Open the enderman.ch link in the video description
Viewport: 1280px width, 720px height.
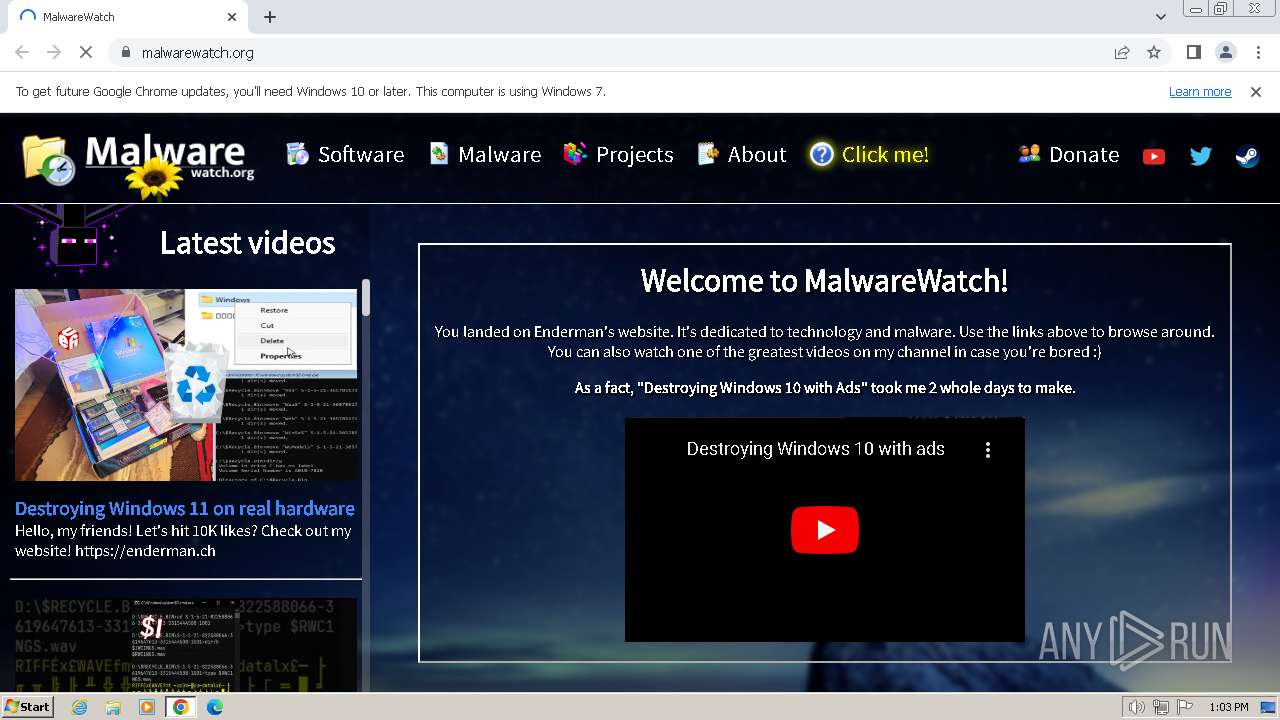point(145,550)
